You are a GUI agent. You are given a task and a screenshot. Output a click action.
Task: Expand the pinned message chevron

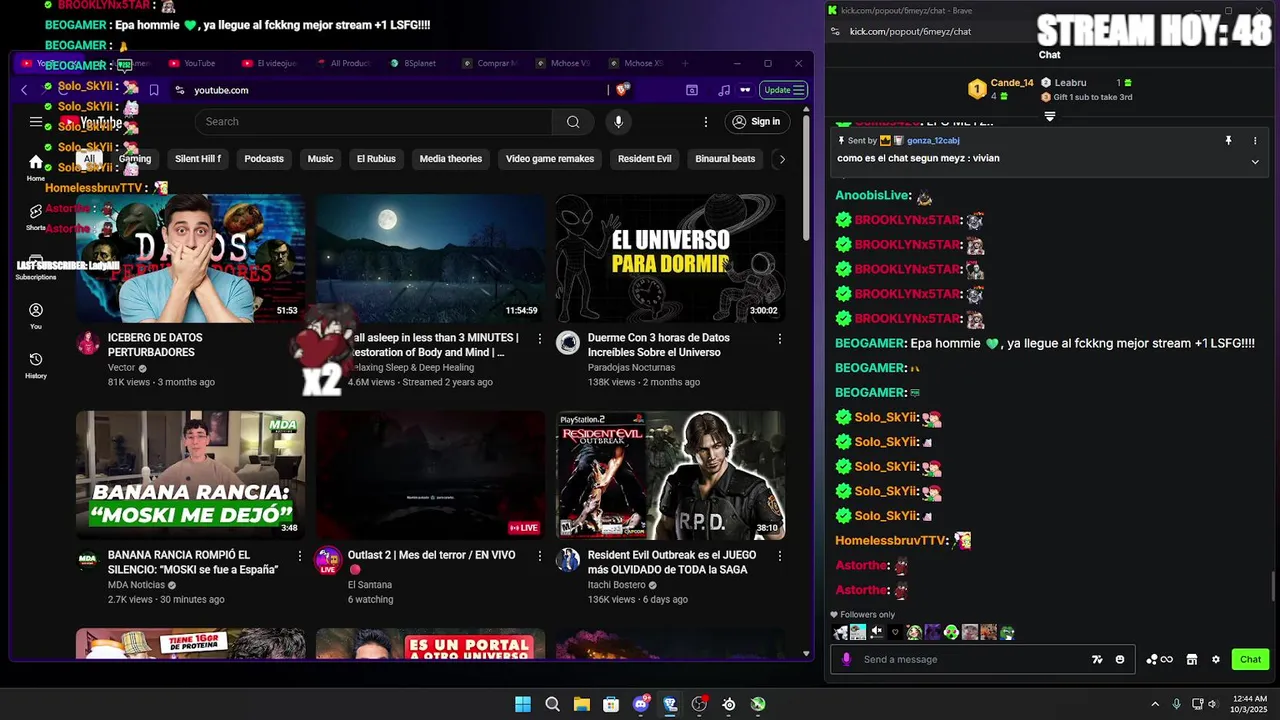pos(1255,162)
